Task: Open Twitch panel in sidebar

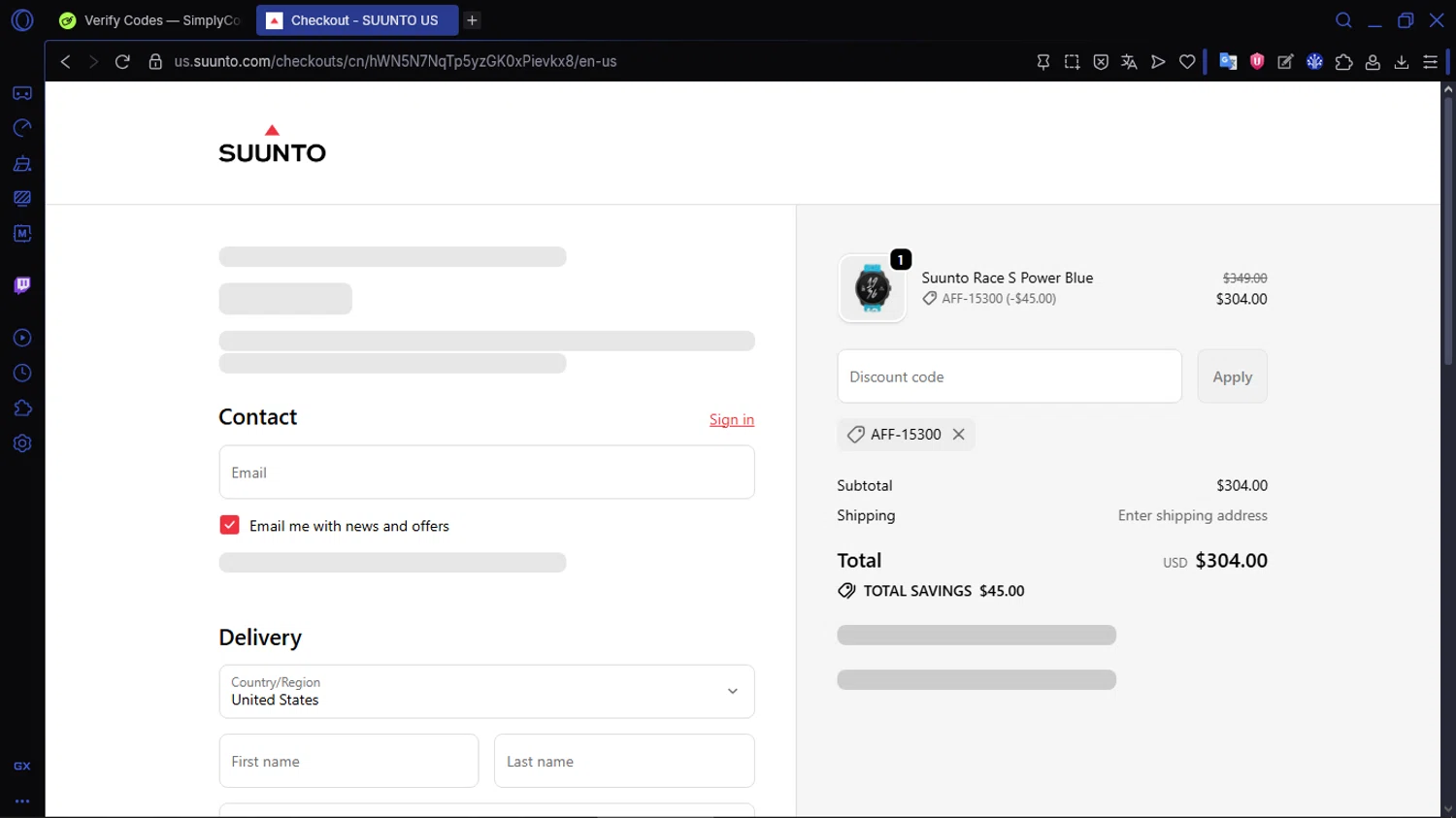Action: (x=22, y=285)
